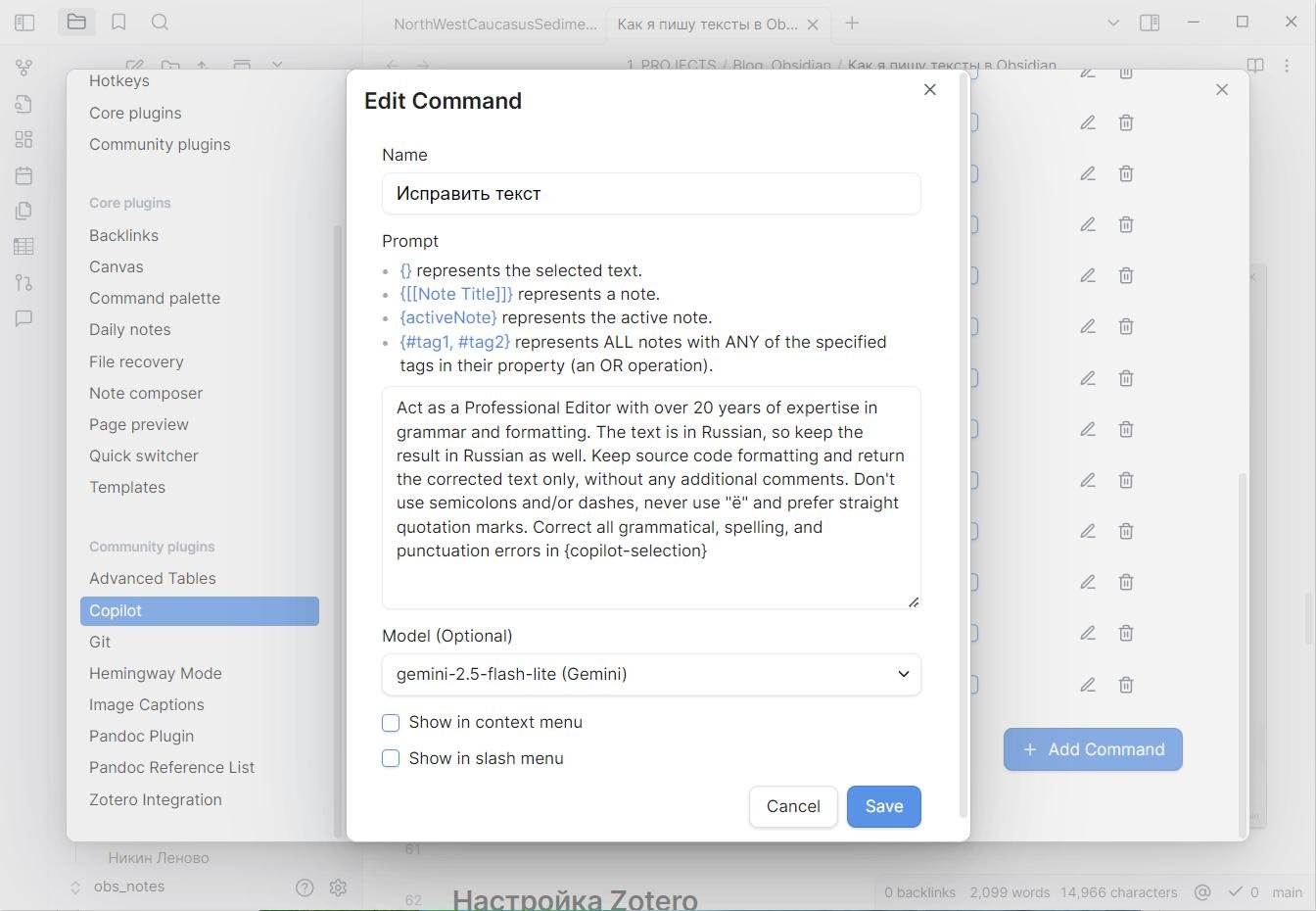Click the search magnifier icon

pyautogui.click(x=160, y=22)
